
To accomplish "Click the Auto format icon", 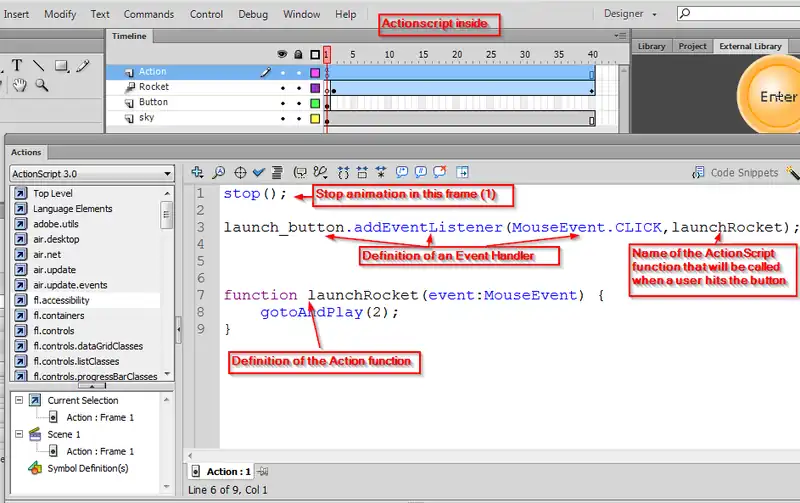I will click(277, 173).
